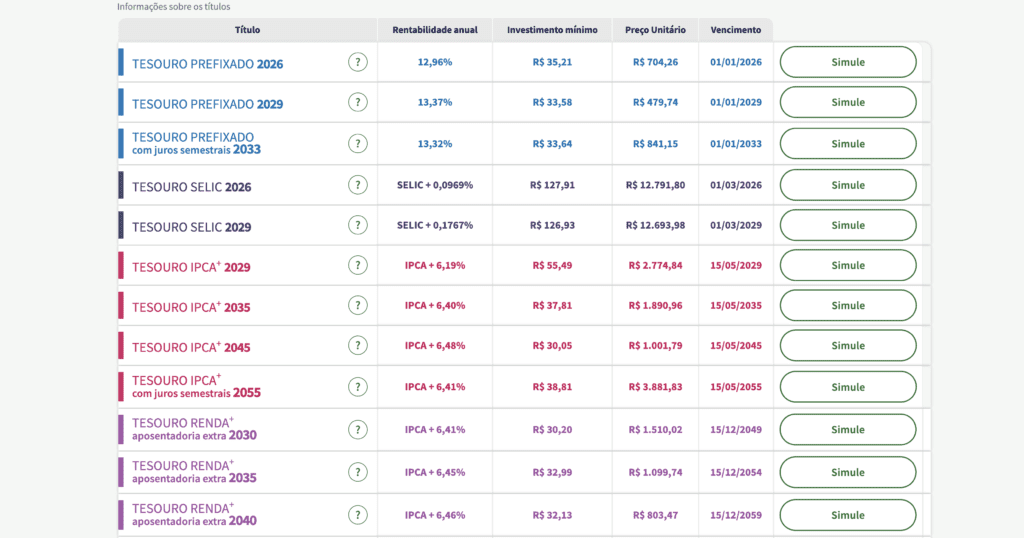This screenshot has width=1024, height=538.
Task: Select the IPCA + 6,46% value
Action: 435,515
